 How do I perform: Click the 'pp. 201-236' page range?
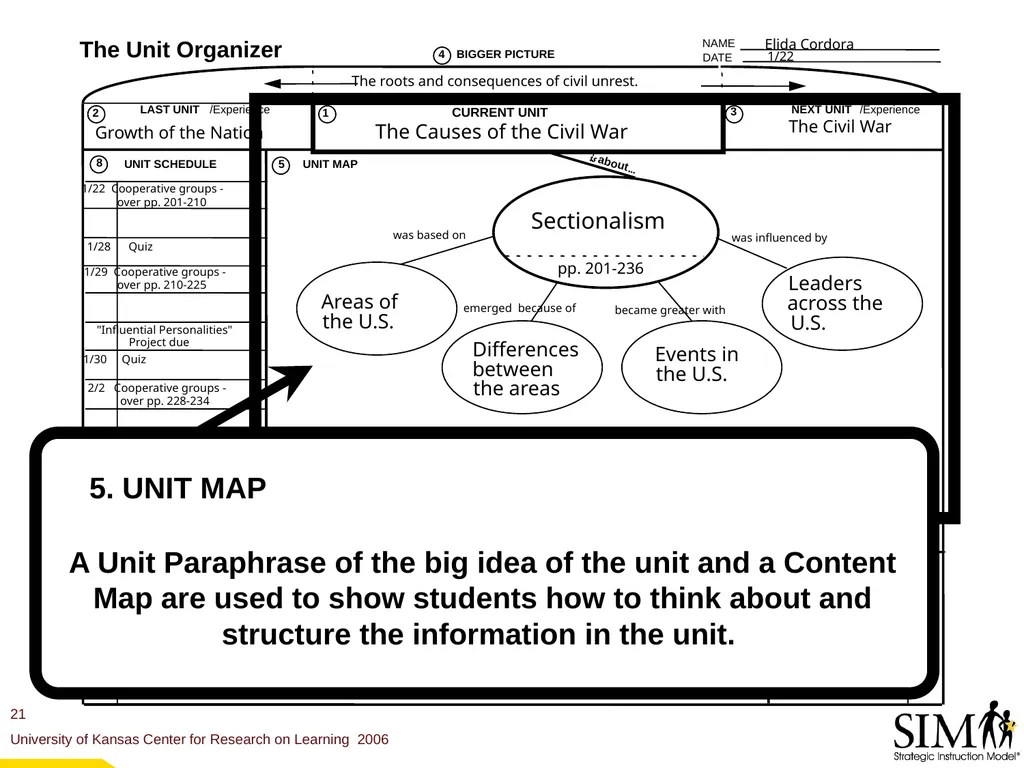(x=600, y=268)
